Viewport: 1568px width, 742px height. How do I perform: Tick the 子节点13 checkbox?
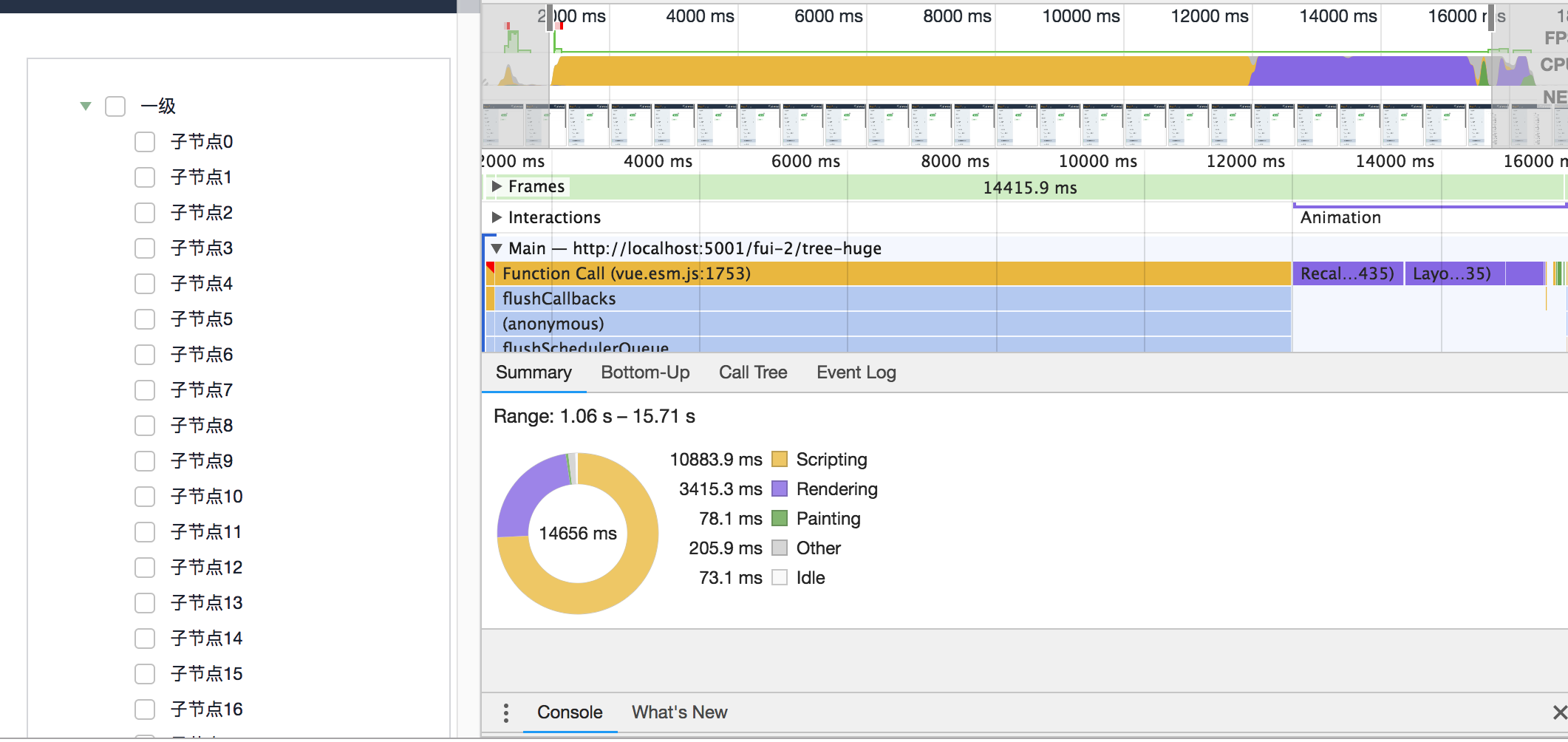tap(145, 603)
